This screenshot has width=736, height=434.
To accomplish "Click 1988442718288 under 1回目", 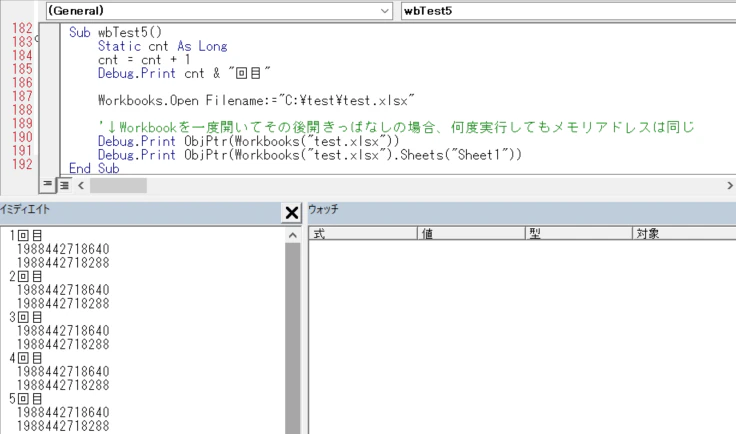I will pyautogui.click(x=63, y=263).
